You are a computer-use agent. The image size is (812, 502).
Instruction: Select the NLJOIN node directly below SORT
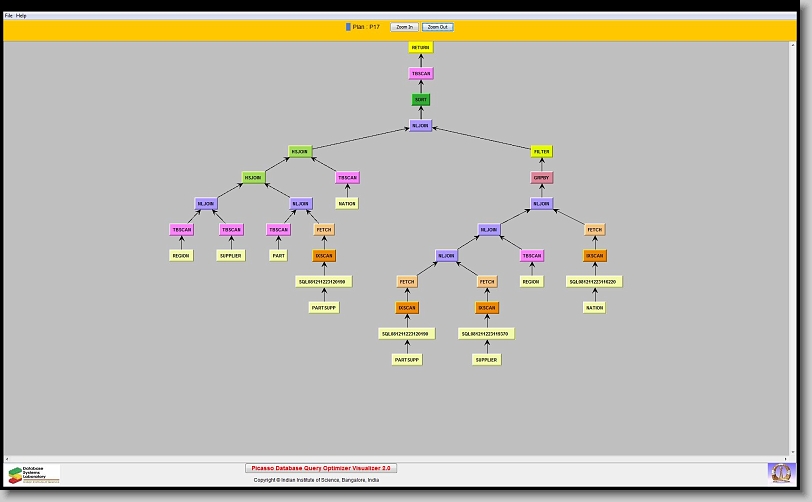[x=421, y=126]
